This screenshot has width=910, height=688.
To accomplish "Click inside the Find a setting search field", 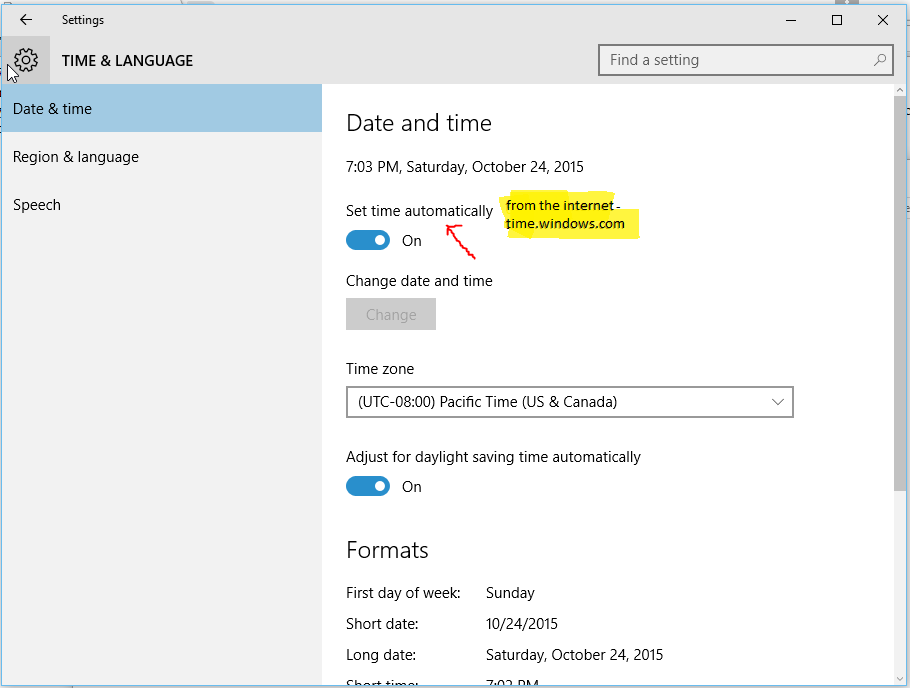I will click(720, 60).
